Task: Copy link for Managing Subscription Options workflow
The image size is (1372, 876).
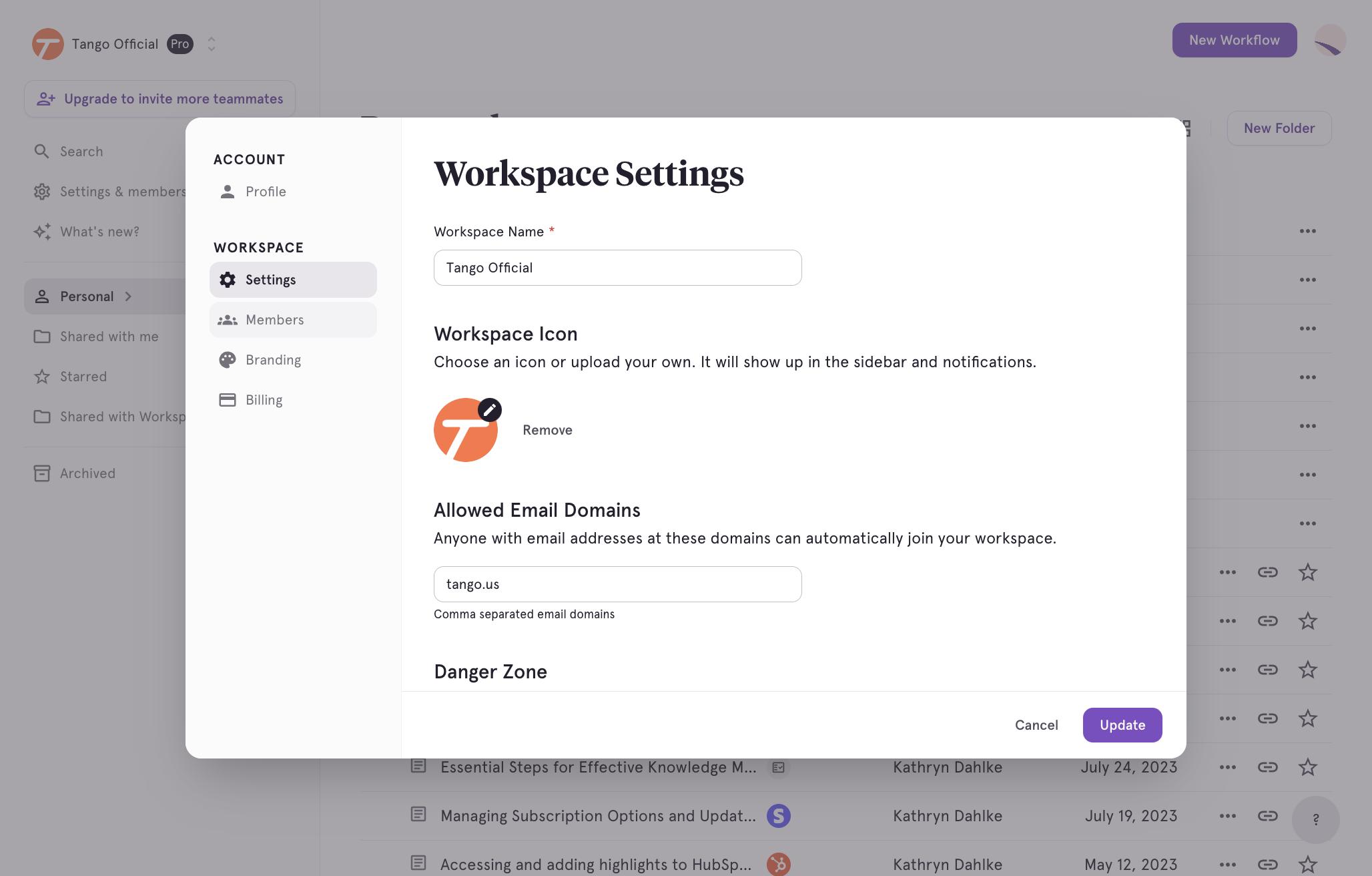Action: point(1268,816)
